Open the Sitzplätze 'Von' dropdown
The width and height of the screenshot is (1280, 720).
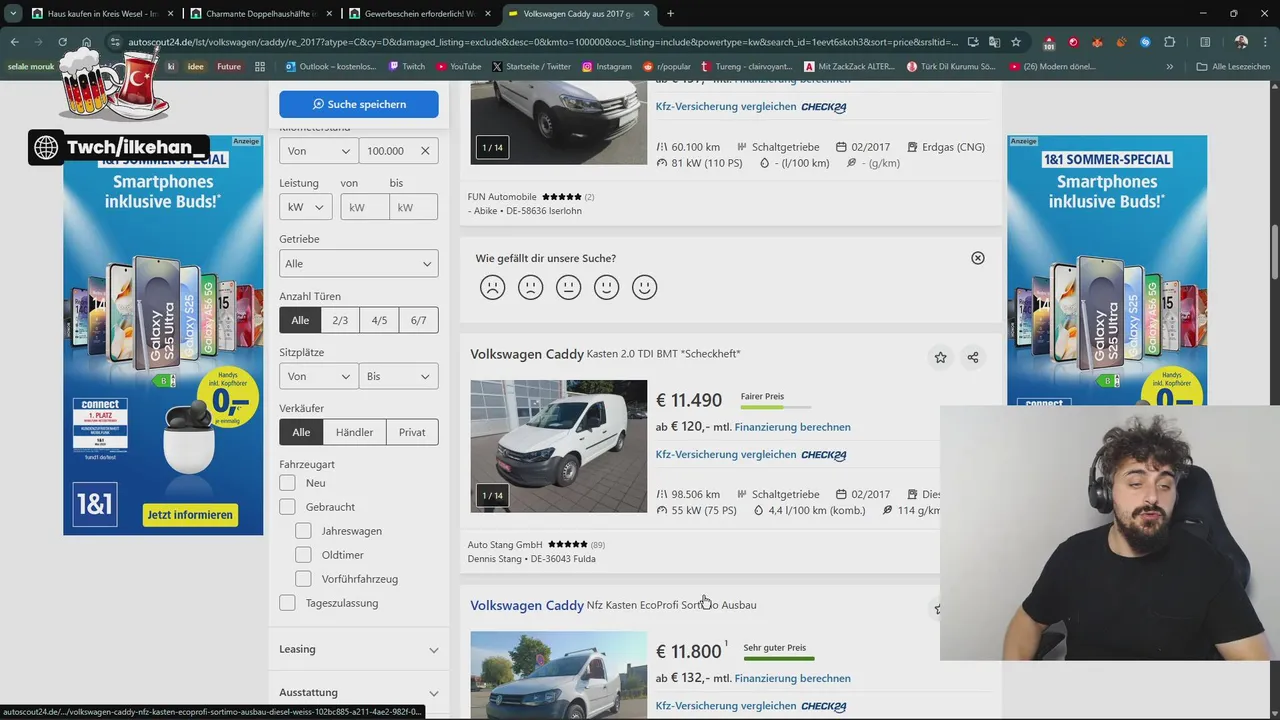[x=319, y=376]
